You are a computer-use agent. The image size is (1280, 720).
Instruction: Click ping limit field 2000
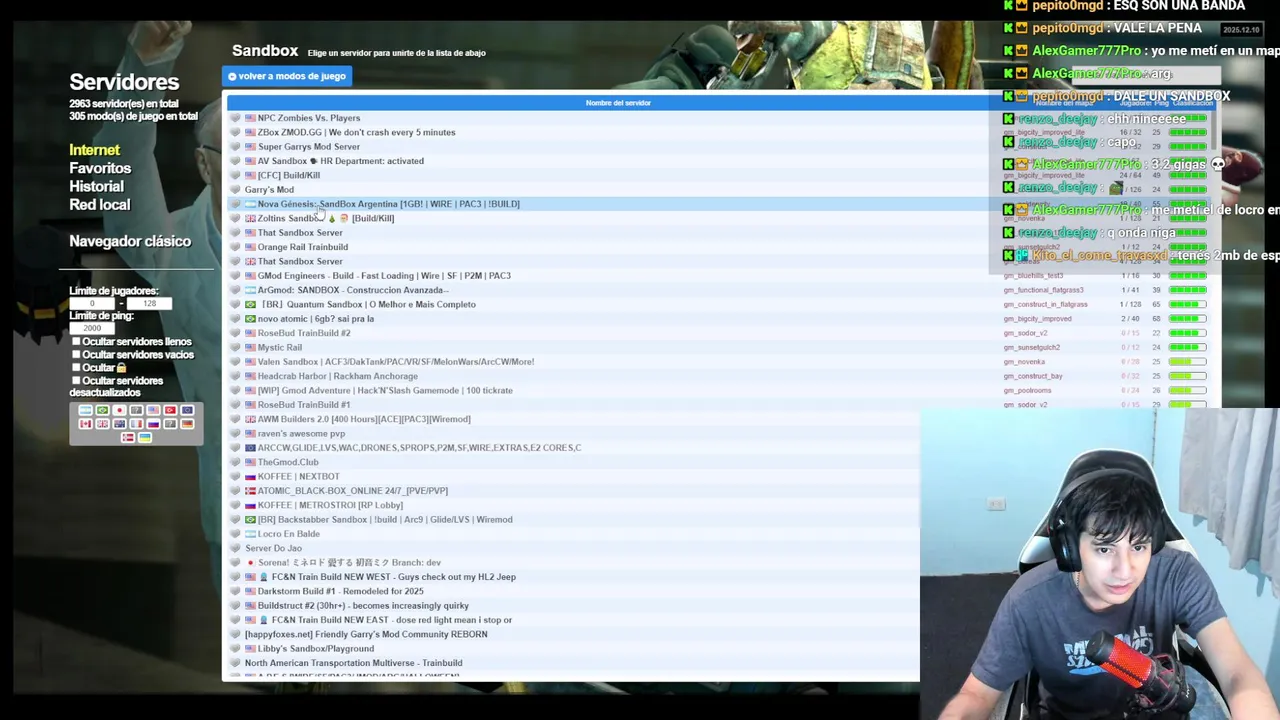tap(92, 328)
